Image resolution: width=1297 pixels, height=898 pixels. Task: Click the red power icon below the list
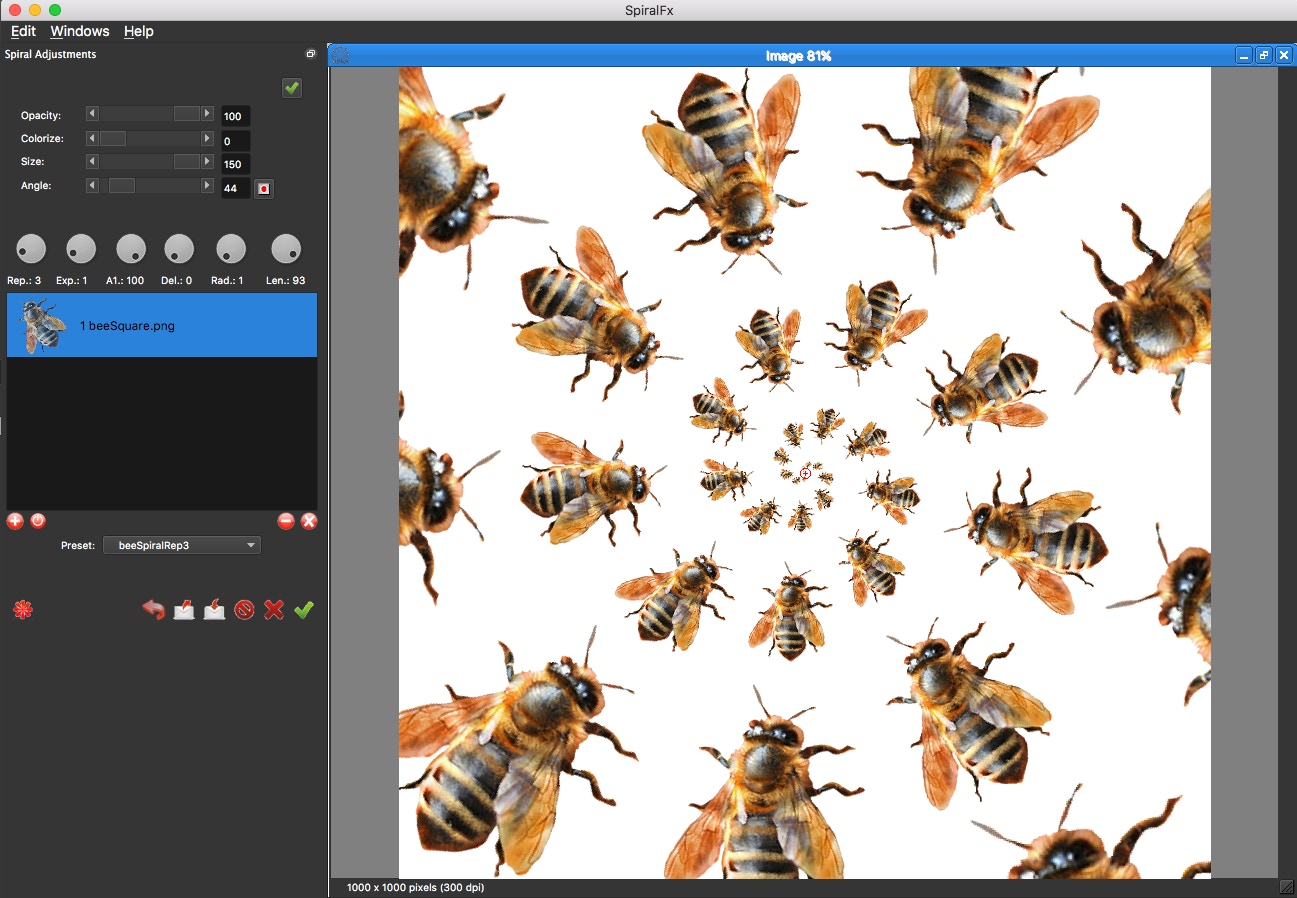[x=38, y=521]
